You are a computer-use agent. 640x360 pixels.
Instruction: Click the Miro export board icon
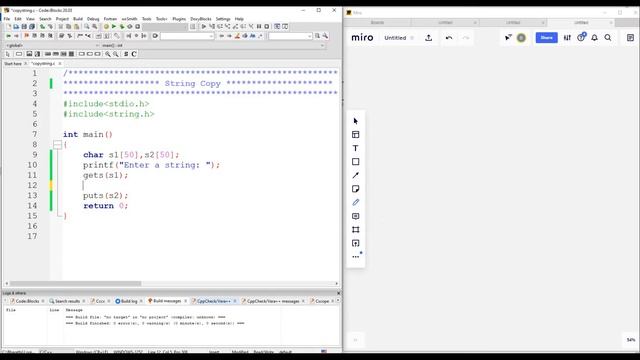pos(429,38)
